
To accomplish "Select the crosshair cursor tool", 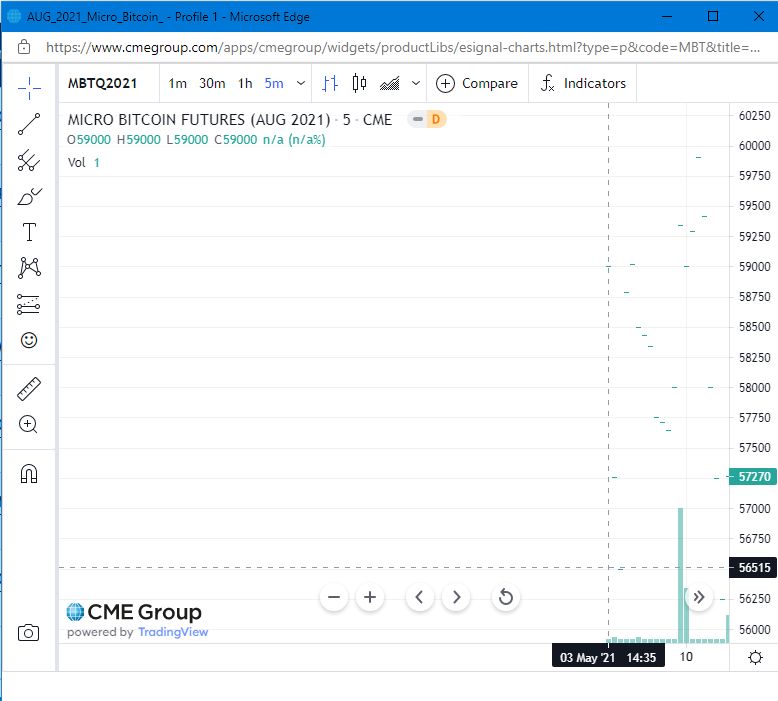I will point(29,88).
